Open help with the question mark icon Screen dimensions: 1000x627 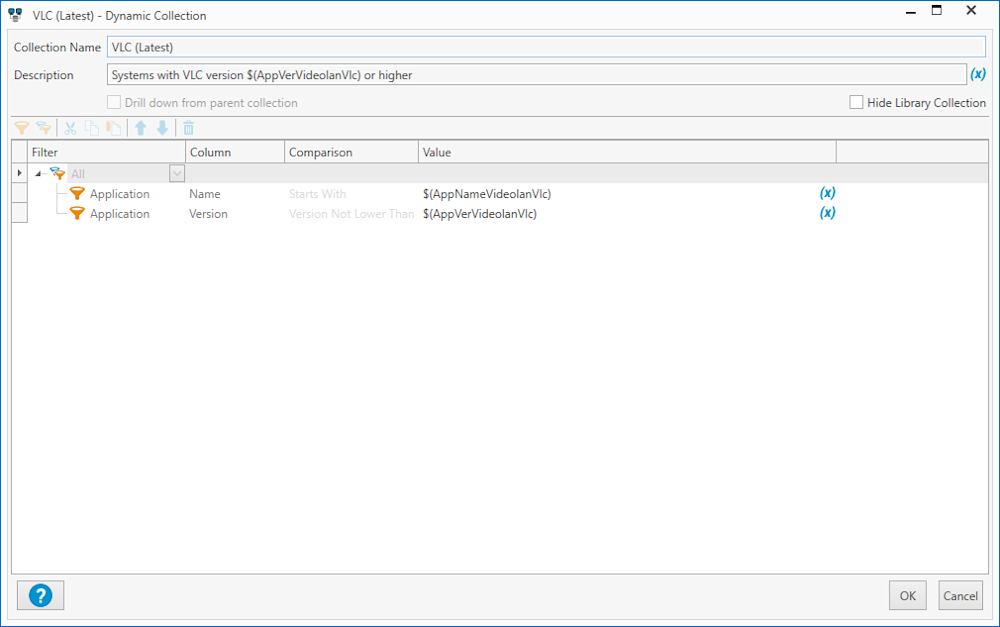[41, 596]
